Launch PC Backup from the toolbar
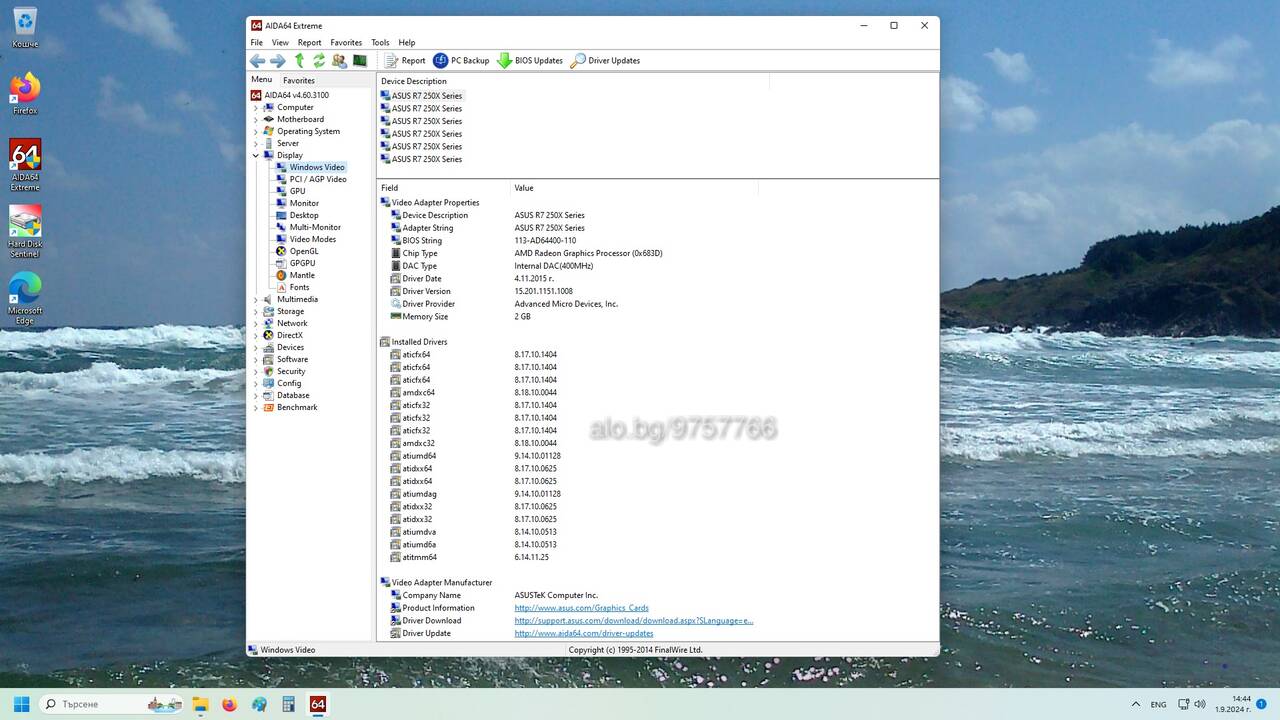 pyautogui.click(x=461, y=61)
